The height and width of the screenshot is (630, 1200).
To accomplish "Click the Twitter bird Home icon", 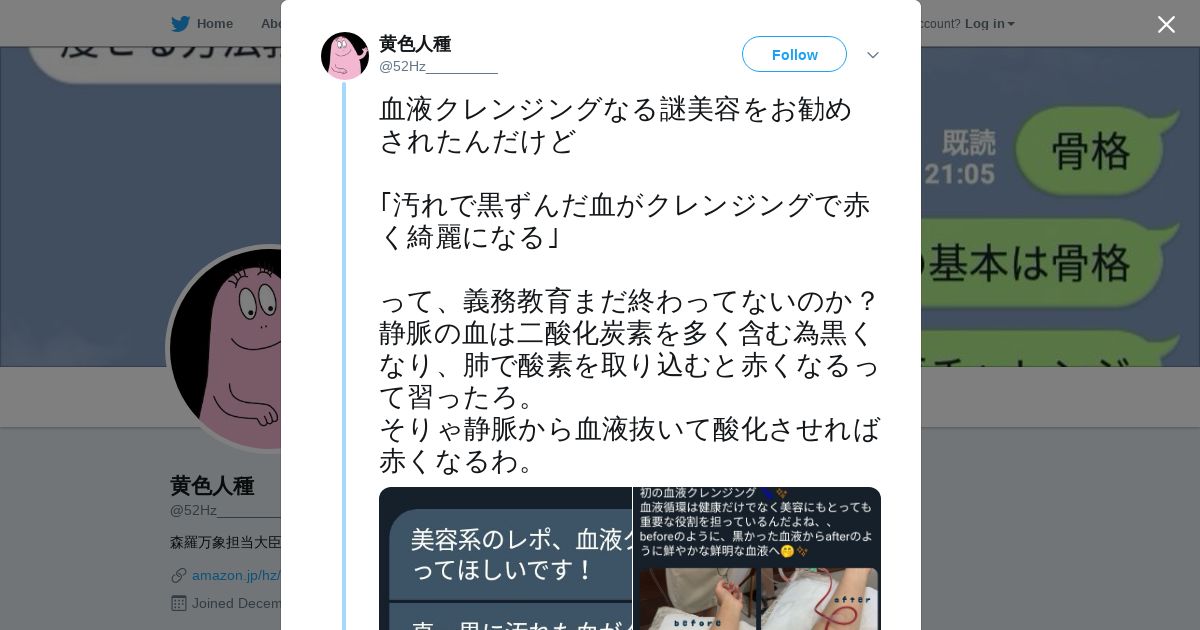I will point(181,24).
